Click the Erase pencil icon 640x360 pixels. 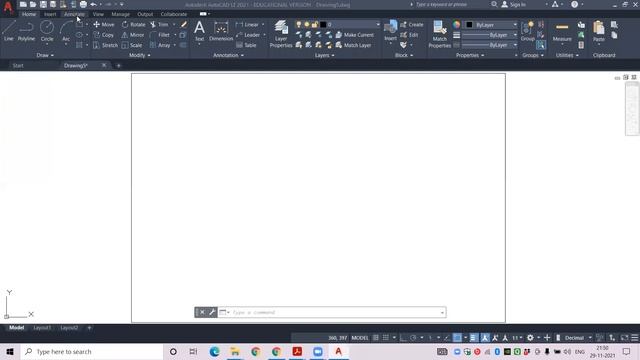[184, 24]
